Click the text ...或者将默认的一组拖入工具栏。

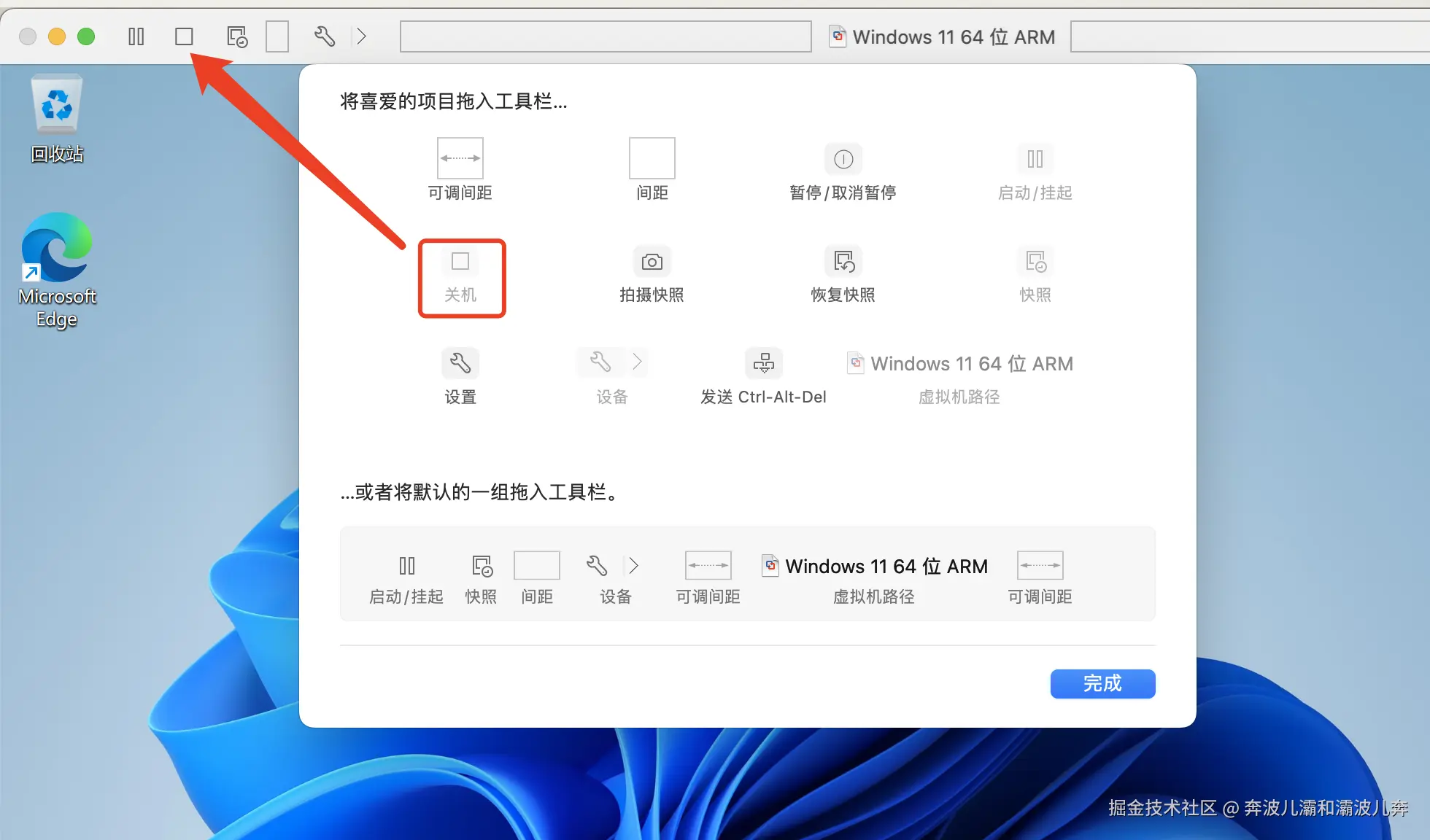coord(482,492)
